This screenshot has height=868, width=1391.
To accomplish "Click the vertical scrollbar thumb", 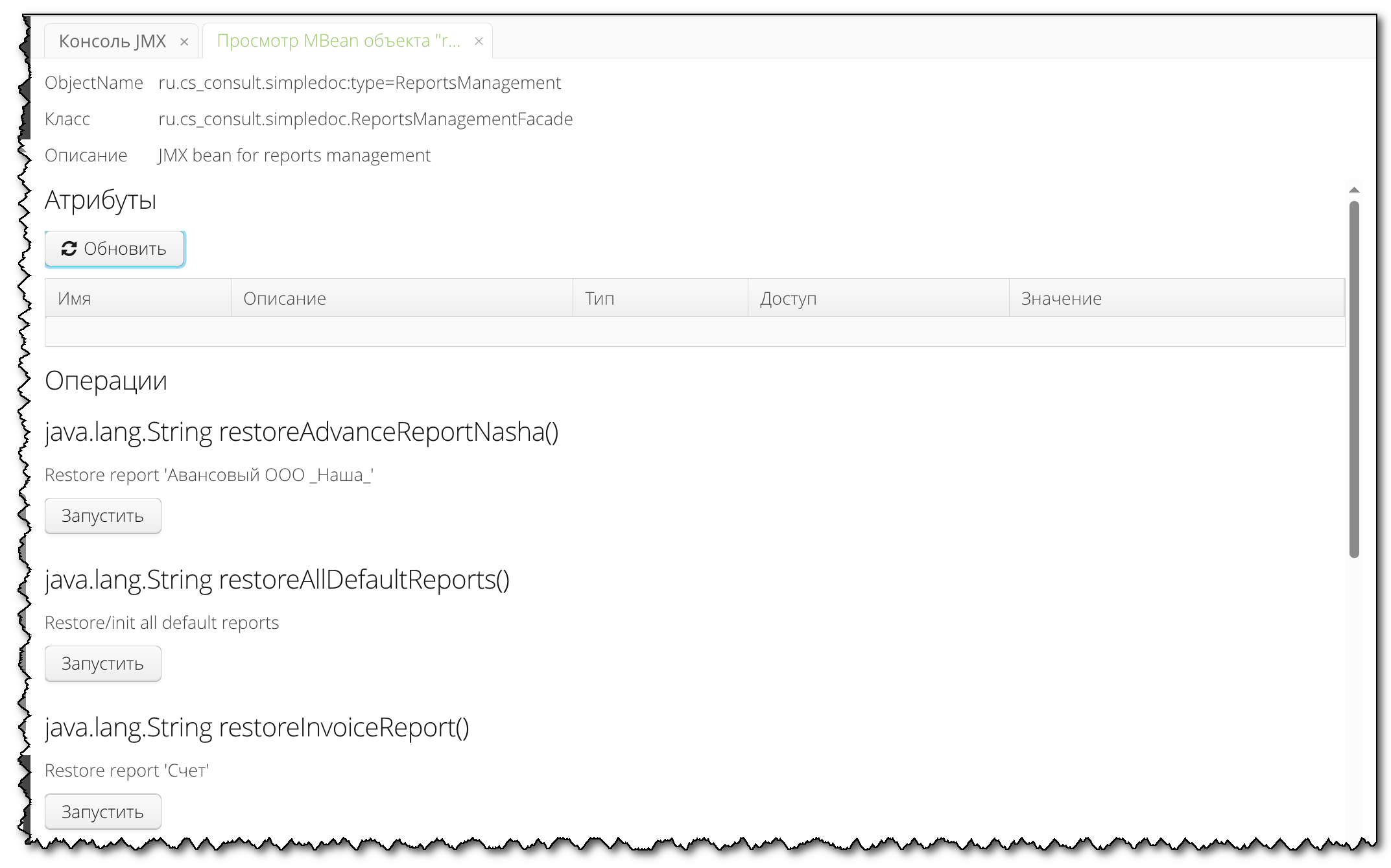I will pos(1354,379).
